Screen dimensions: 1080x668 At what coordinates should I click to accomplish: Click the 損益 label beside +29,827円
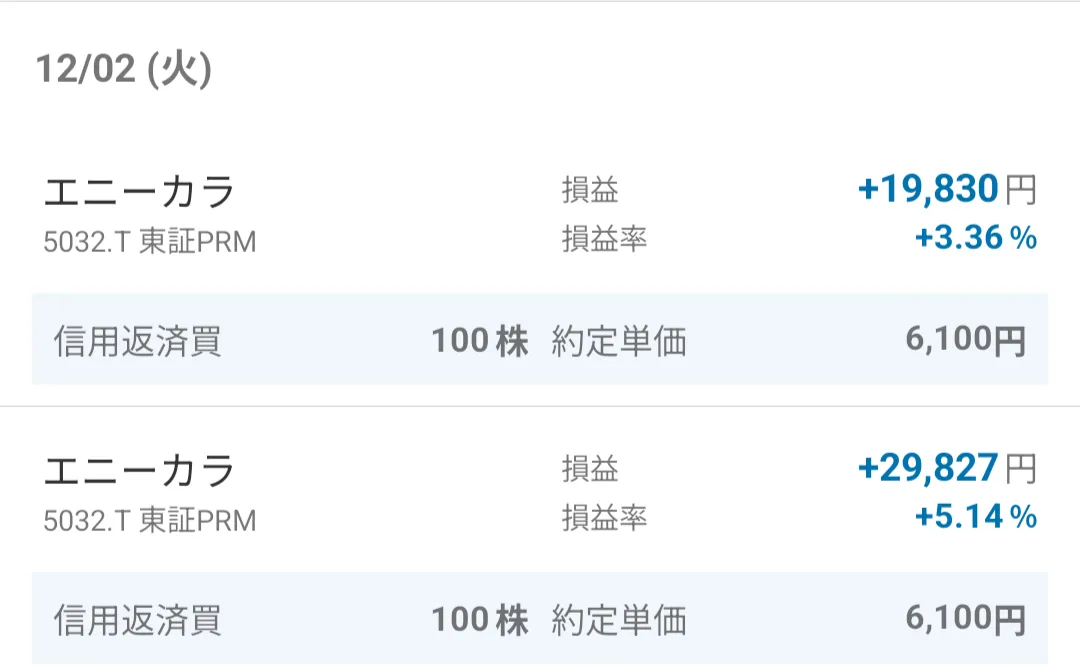coord(590,469)
